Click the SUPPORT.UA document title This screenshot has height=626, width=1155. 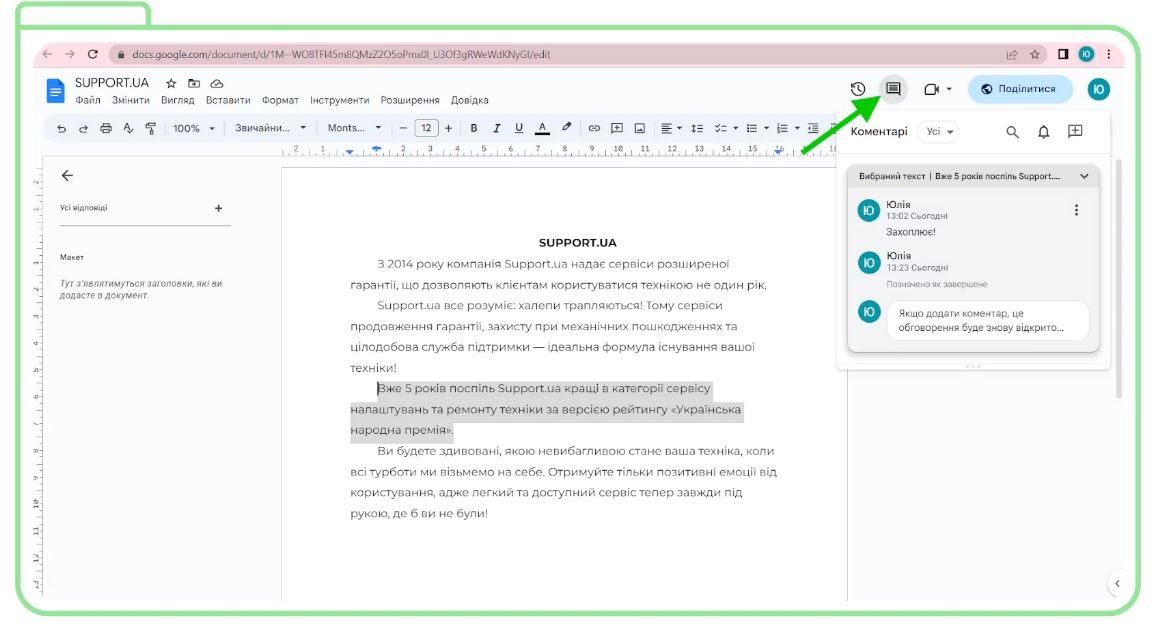point(111,82)
